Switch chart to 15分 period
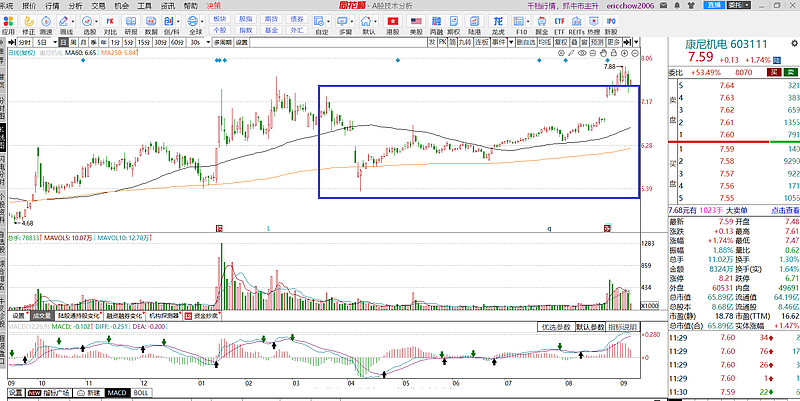This screenshot has width=800, height=401. 144,43
